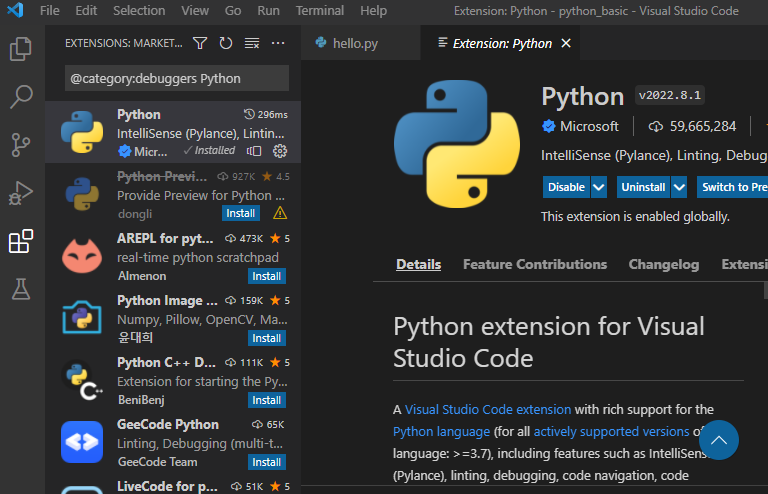Open the Explorer view in activity bar
The width and height of the screenshot is (768, 494).
point(20,48)
